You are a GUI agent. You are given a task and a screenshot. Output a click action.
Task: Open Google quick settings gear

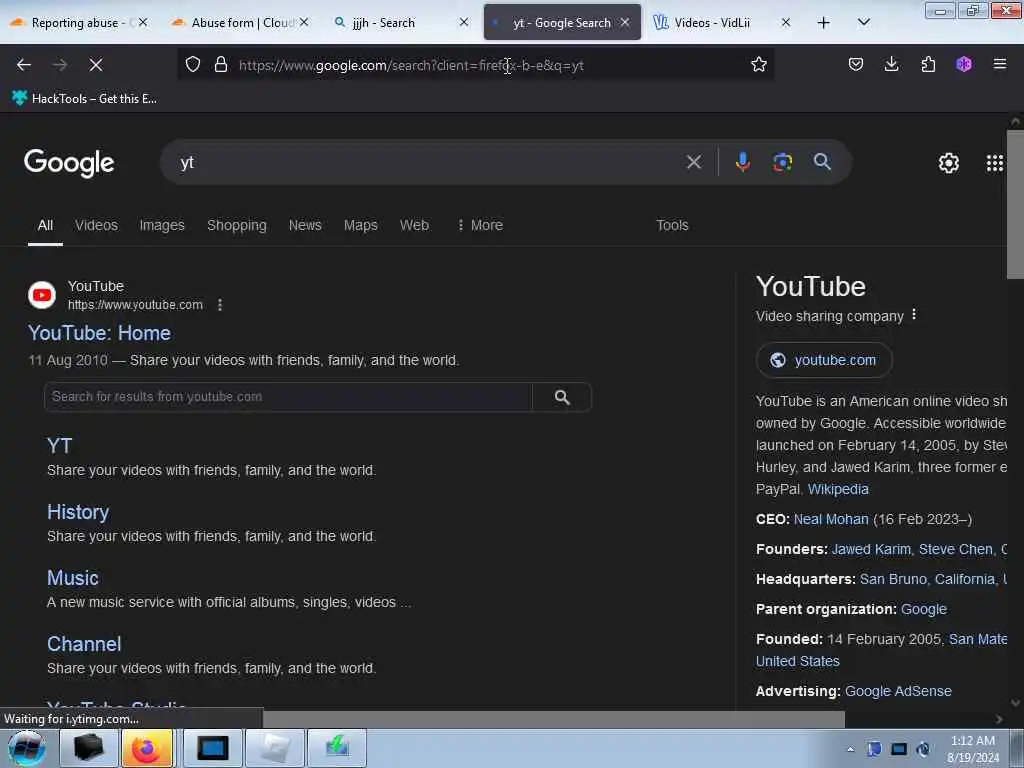click(x=948, y=163)
